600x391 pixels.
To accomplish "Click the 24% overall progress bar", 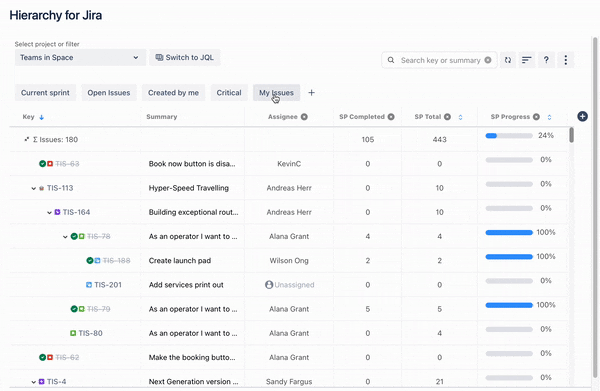I will pos(509,136).
